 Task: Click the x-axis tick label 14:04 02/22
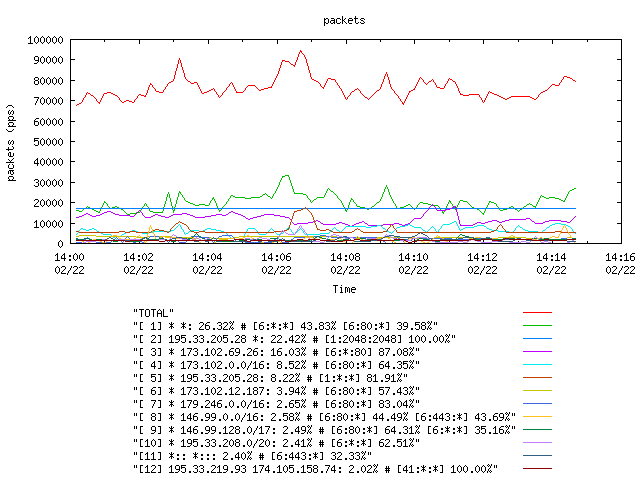pyautogui.click(x=207, y=264)
